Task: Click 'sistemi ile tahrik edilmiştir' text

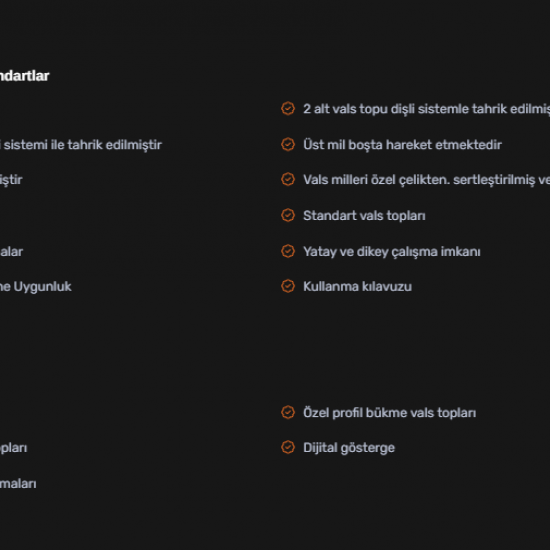Action: tap(81, 145)
